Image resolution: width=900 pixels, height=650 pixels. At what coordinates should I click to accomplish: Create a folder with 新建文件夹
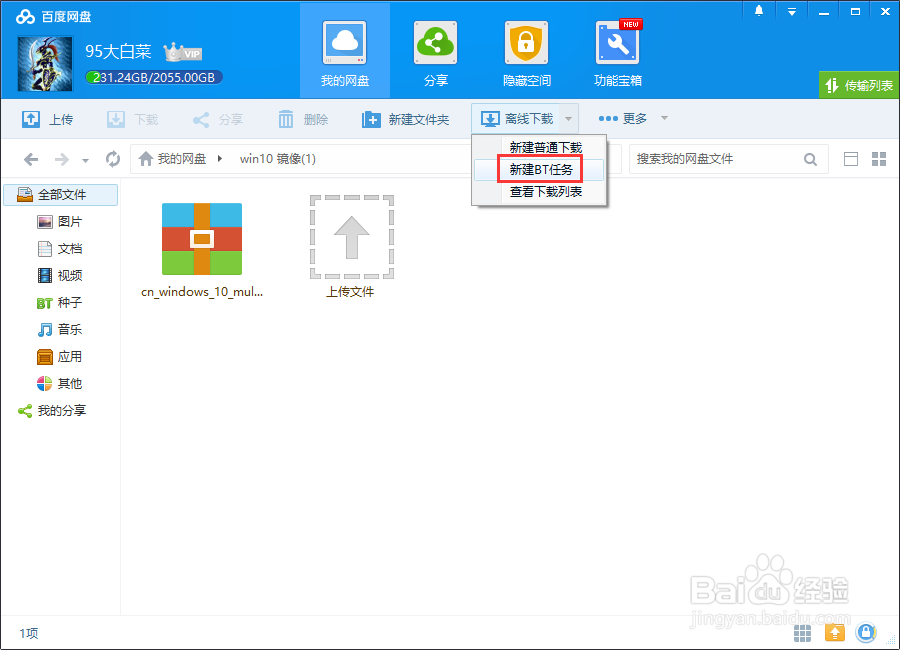(x=405, y=119)
